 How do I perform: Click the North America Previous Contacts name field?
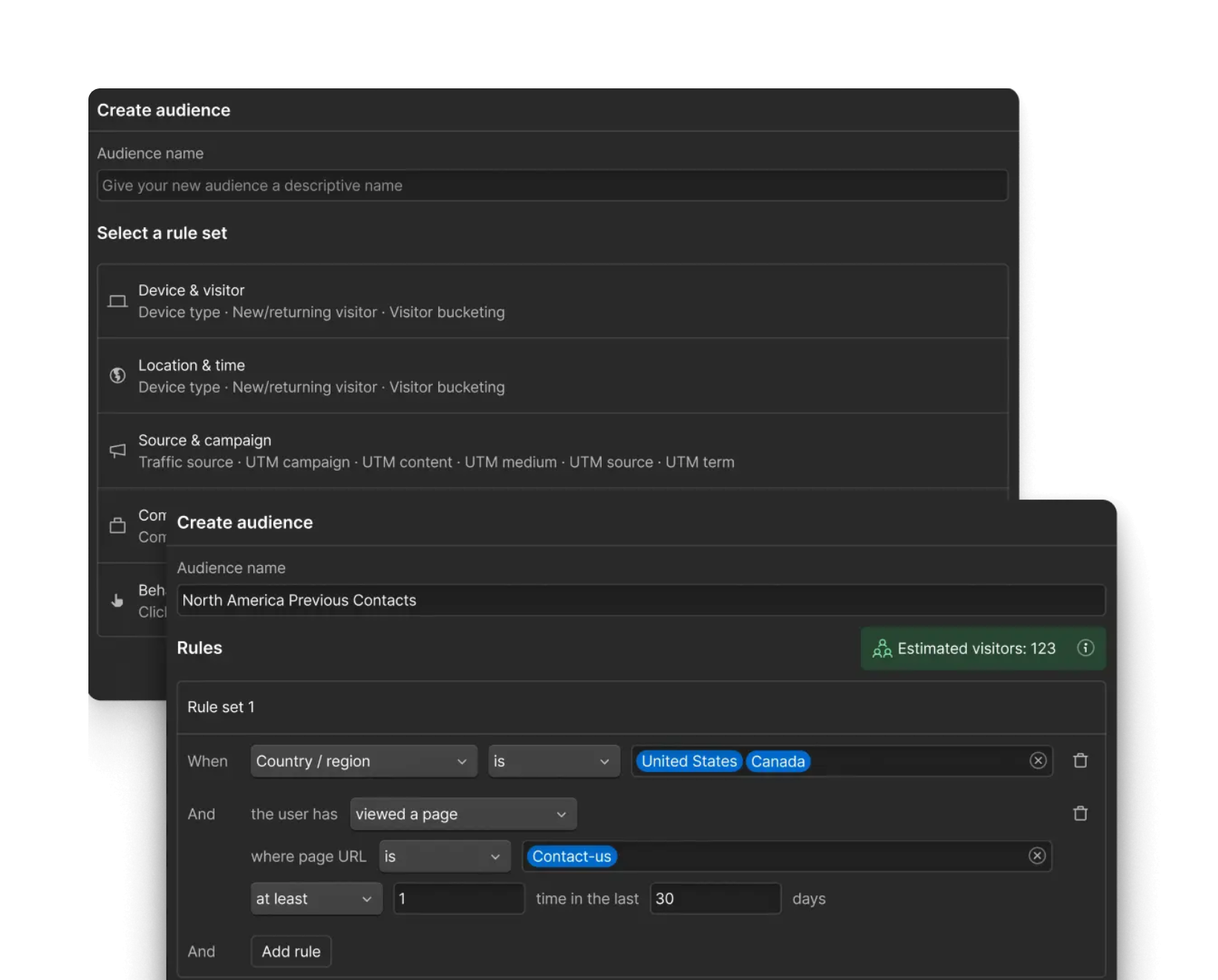(x=641, y=600)
